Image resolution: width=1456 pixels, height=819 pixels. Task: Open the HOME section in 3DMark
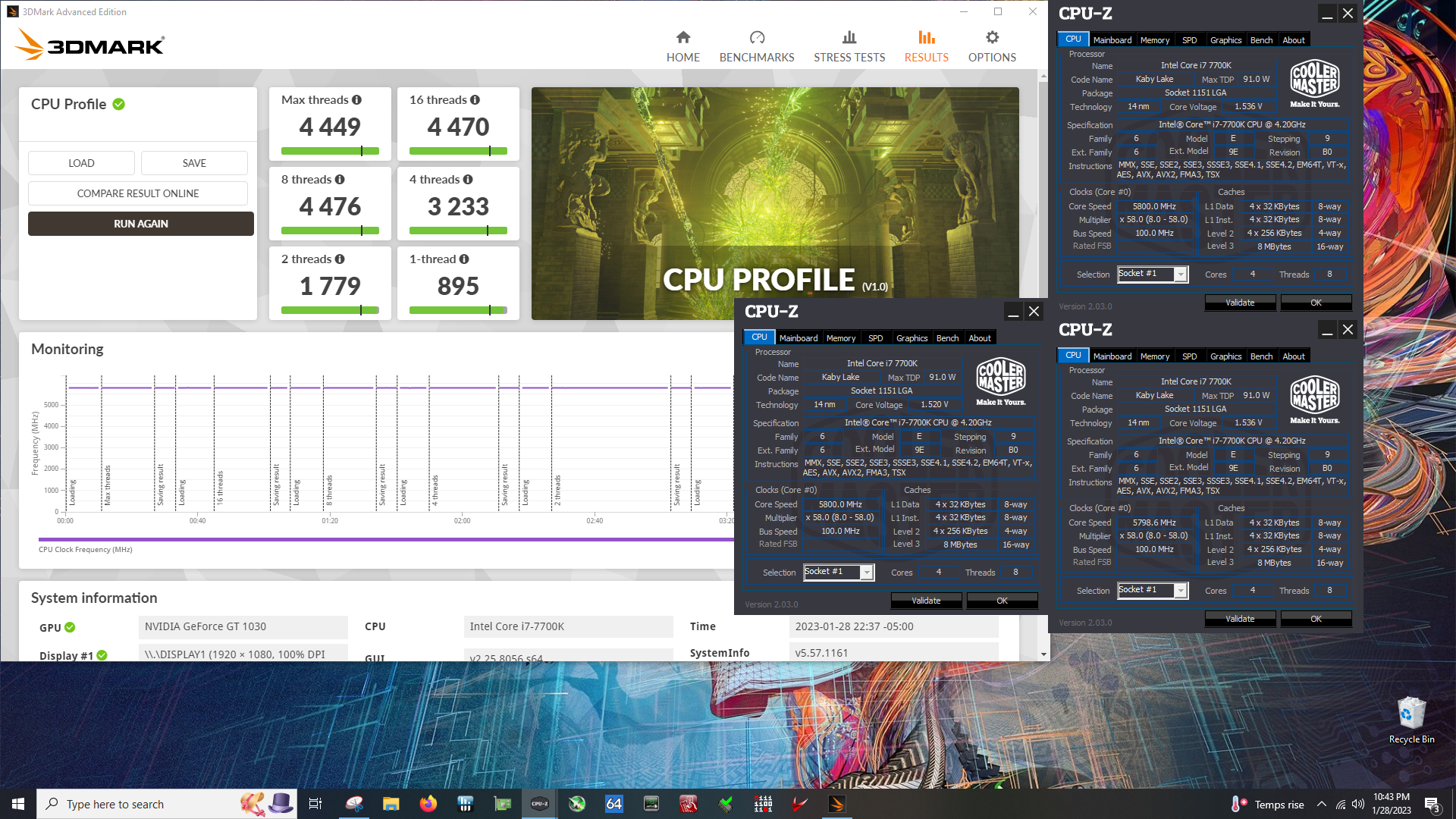point(682,46)
